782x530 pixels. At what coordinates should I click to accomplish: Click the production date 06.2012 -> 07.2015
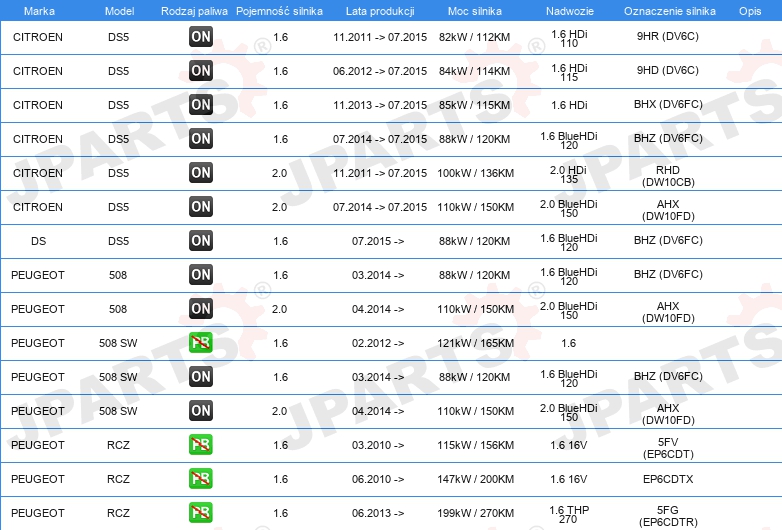pyautogui.click(x=380, y=71)
